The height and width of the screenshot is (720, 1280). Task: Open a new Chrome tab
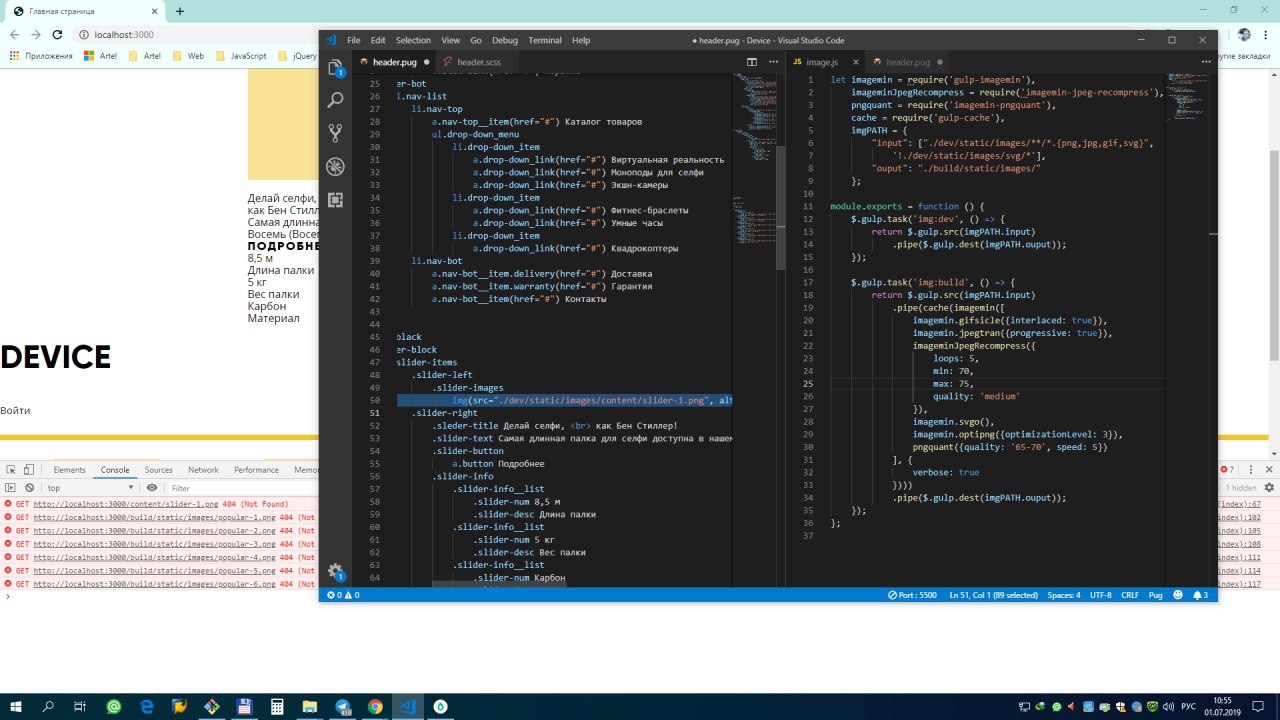180,11
